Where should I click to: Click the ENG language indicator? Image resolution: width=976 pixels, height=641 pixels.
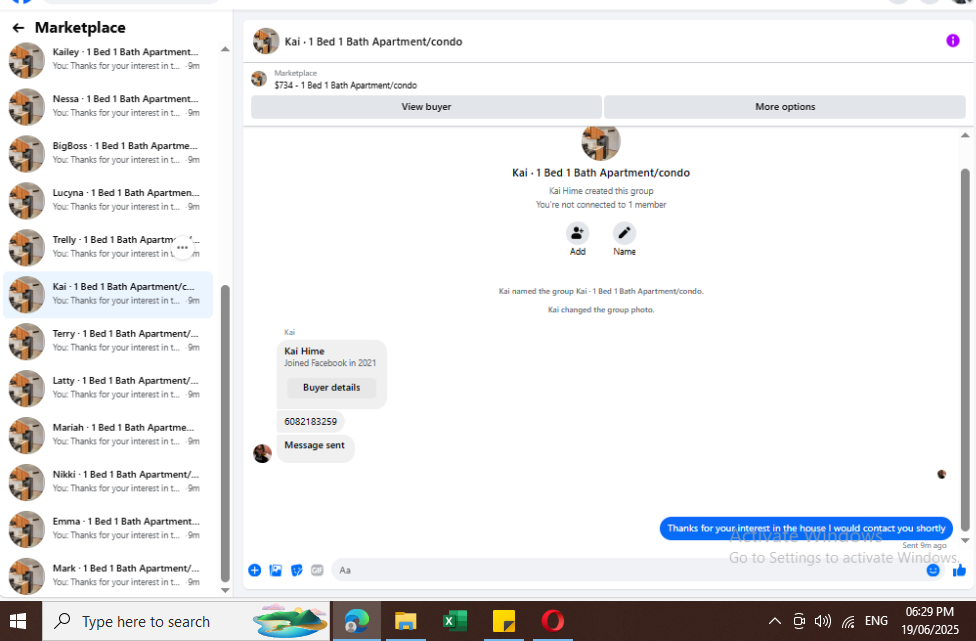(876, 621)
